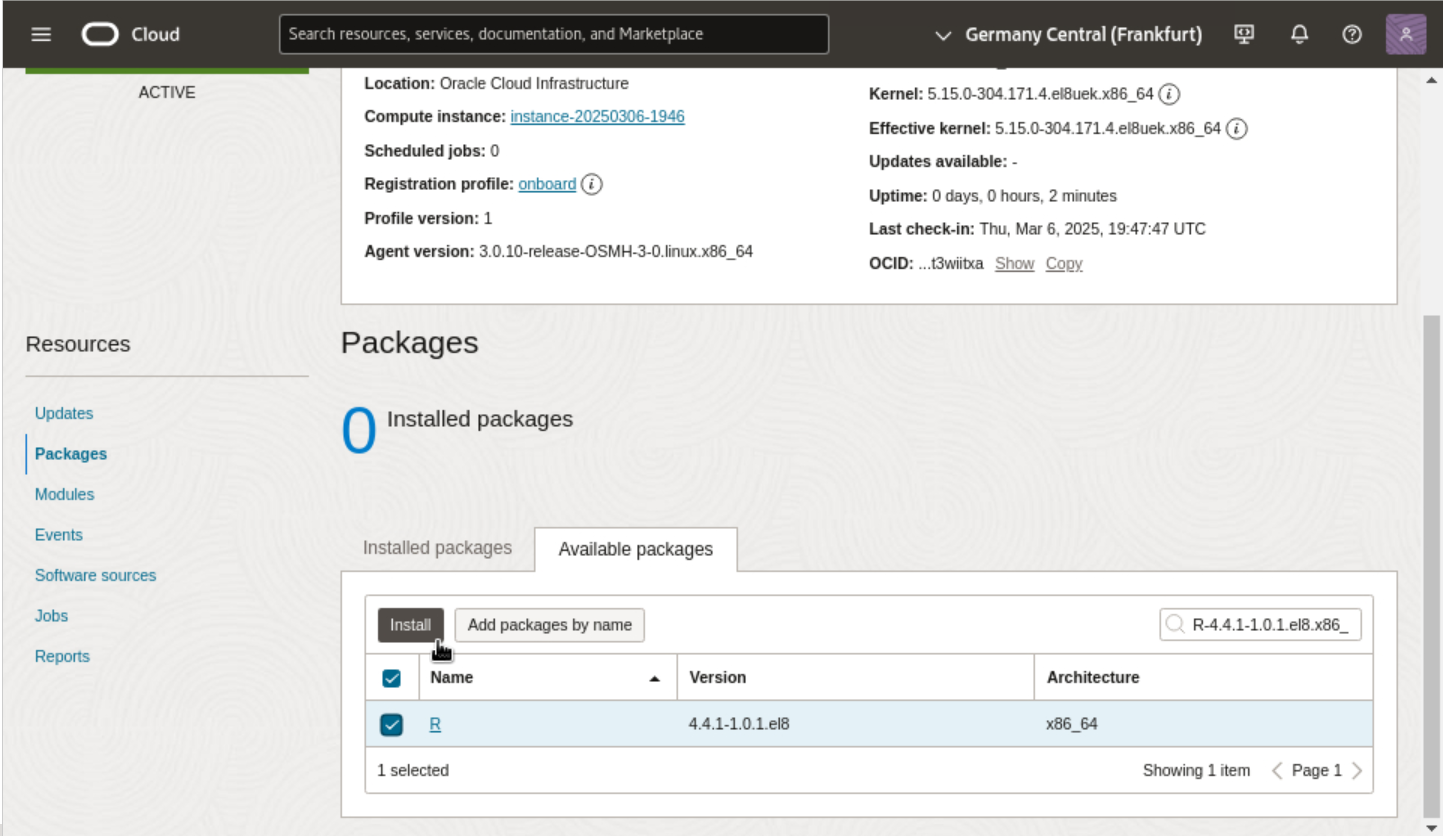The height and width of the screenshot is (836, 1443).
Task: Click the Agent version value text
Action: point(616,252)
